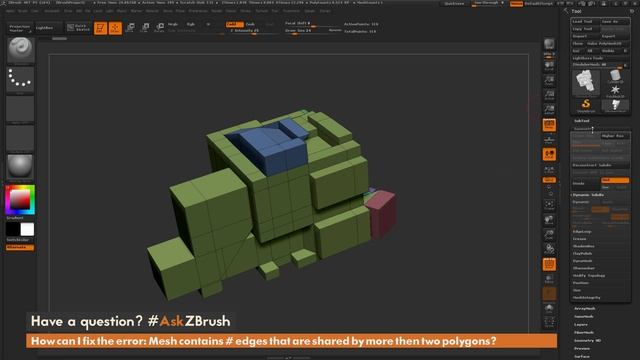640x360 pixels.
Task: Open the Zplugin menu
Action: 310,11
